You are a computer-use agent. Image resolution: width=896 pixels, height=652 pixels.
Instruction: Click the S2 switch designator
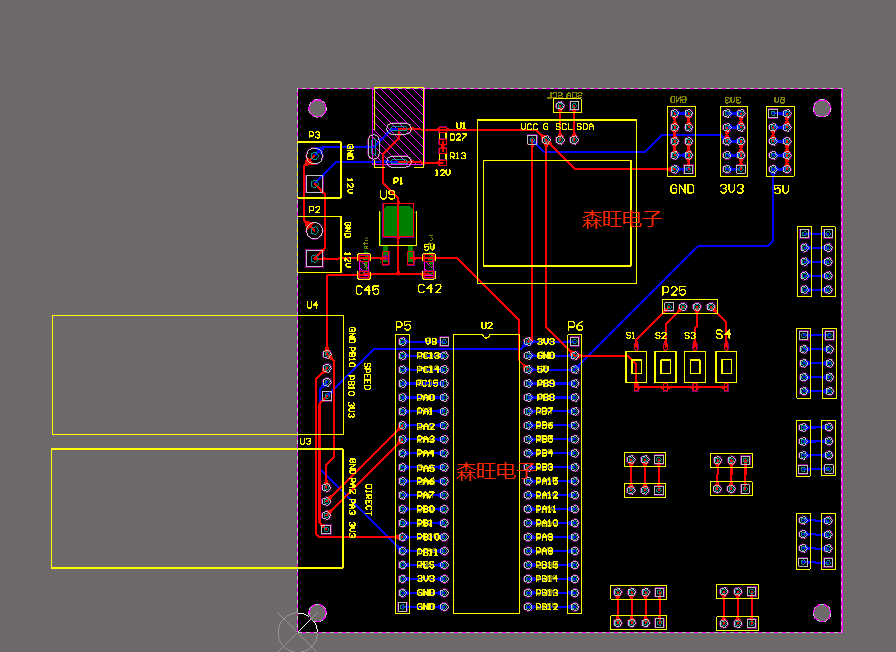661,335
